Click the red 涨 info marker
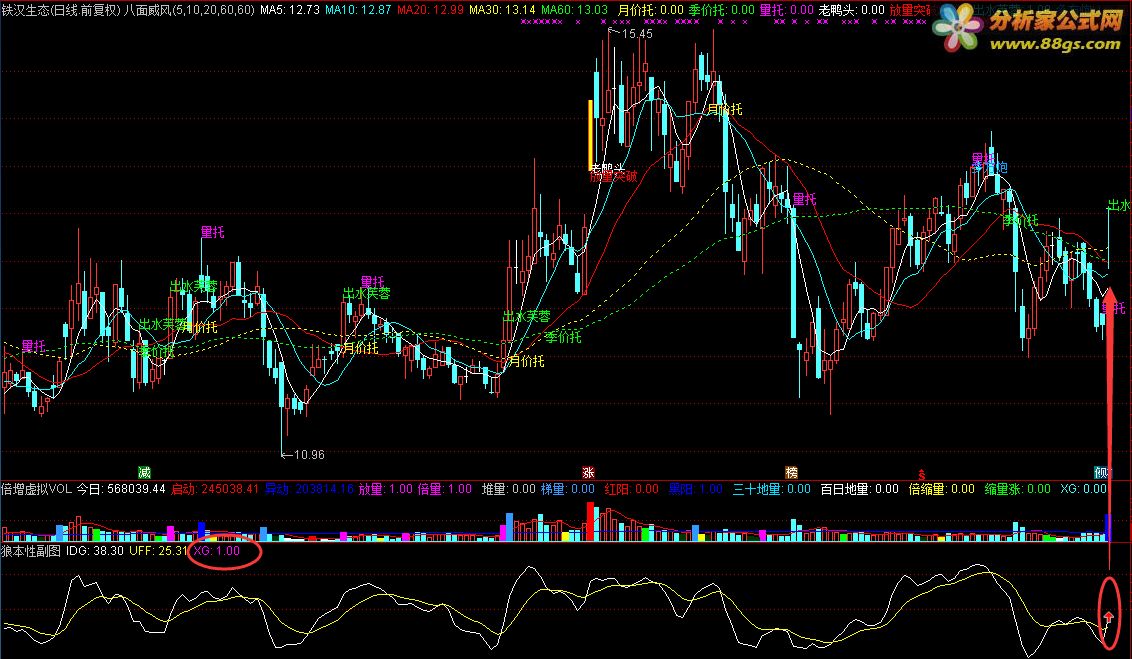The height and width of the screenshot is (659, 1132). point(588,473)
